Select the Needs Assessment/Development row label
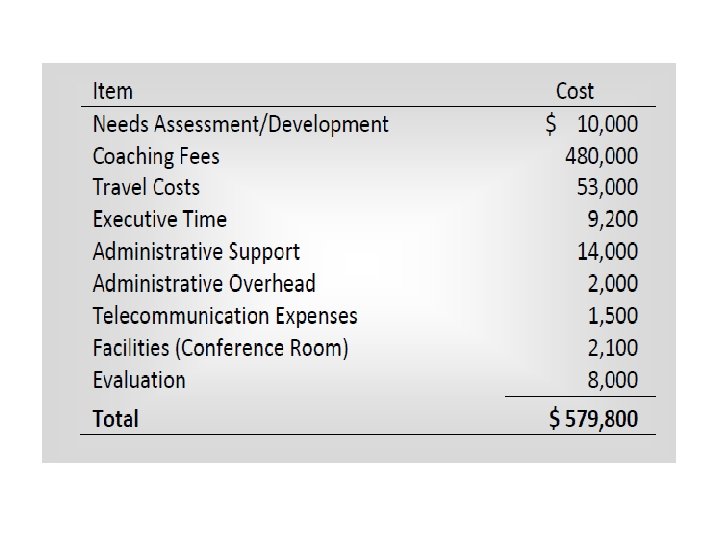The width and height of the screenshot is (720, 540). point(241,124)
